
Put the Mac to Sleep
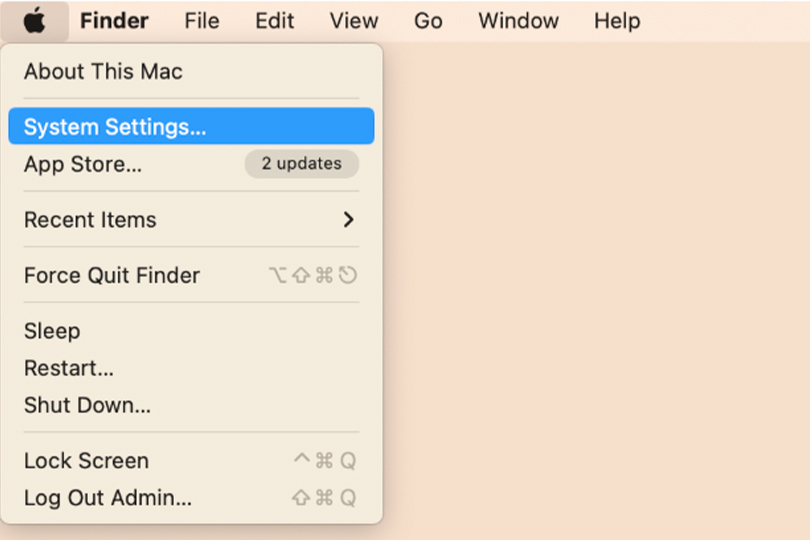click(52, 331)
